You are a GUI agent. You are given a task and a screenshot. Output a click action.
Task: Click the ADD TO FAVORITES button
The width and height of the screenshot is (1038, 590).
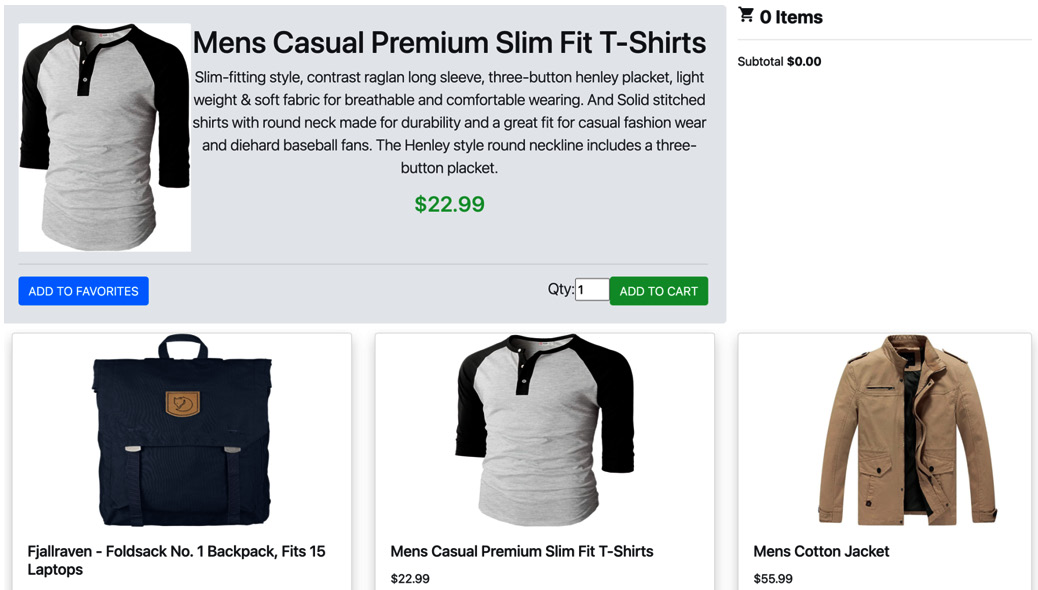point(83,290)
